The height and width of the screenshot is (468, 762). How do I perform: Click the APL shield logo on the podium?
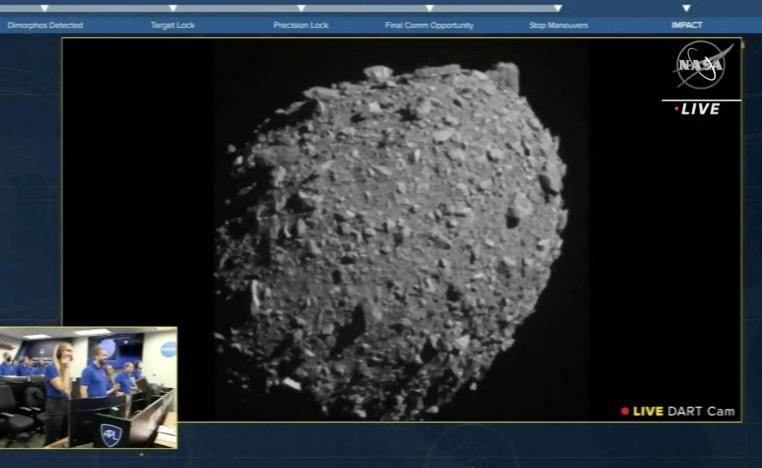point(110,435)
